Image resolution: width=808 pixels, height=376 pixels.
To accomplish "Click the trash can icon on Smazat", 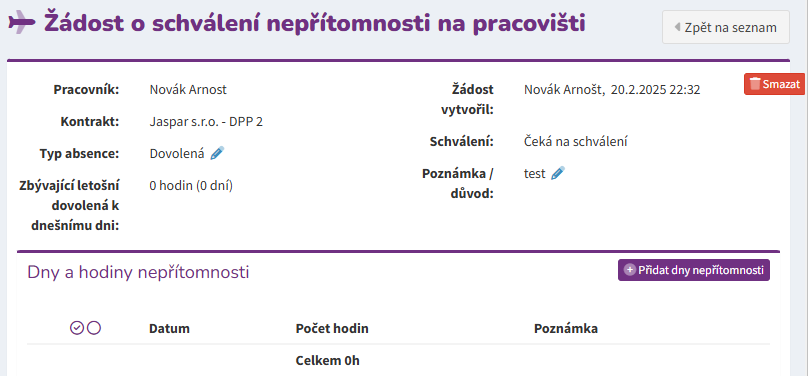I will pyautogui.click(x=755, y=84).
